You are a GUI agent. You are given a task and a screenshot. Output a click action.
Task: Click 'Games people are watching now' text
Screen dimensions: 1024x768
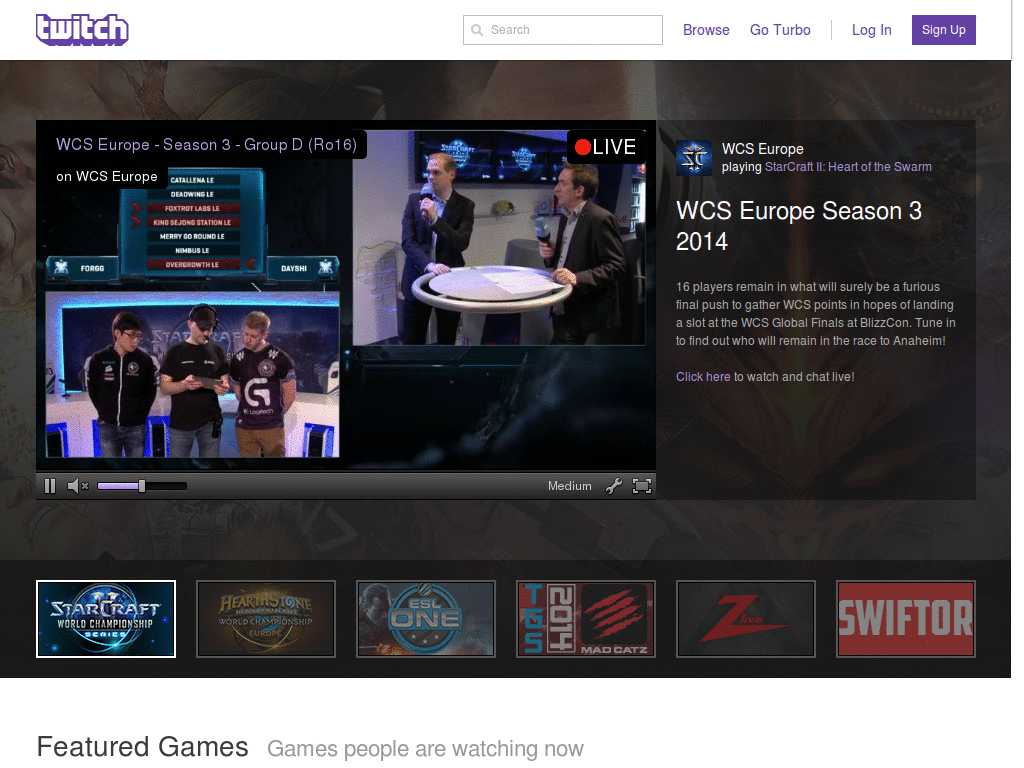(x=425, y=748)
